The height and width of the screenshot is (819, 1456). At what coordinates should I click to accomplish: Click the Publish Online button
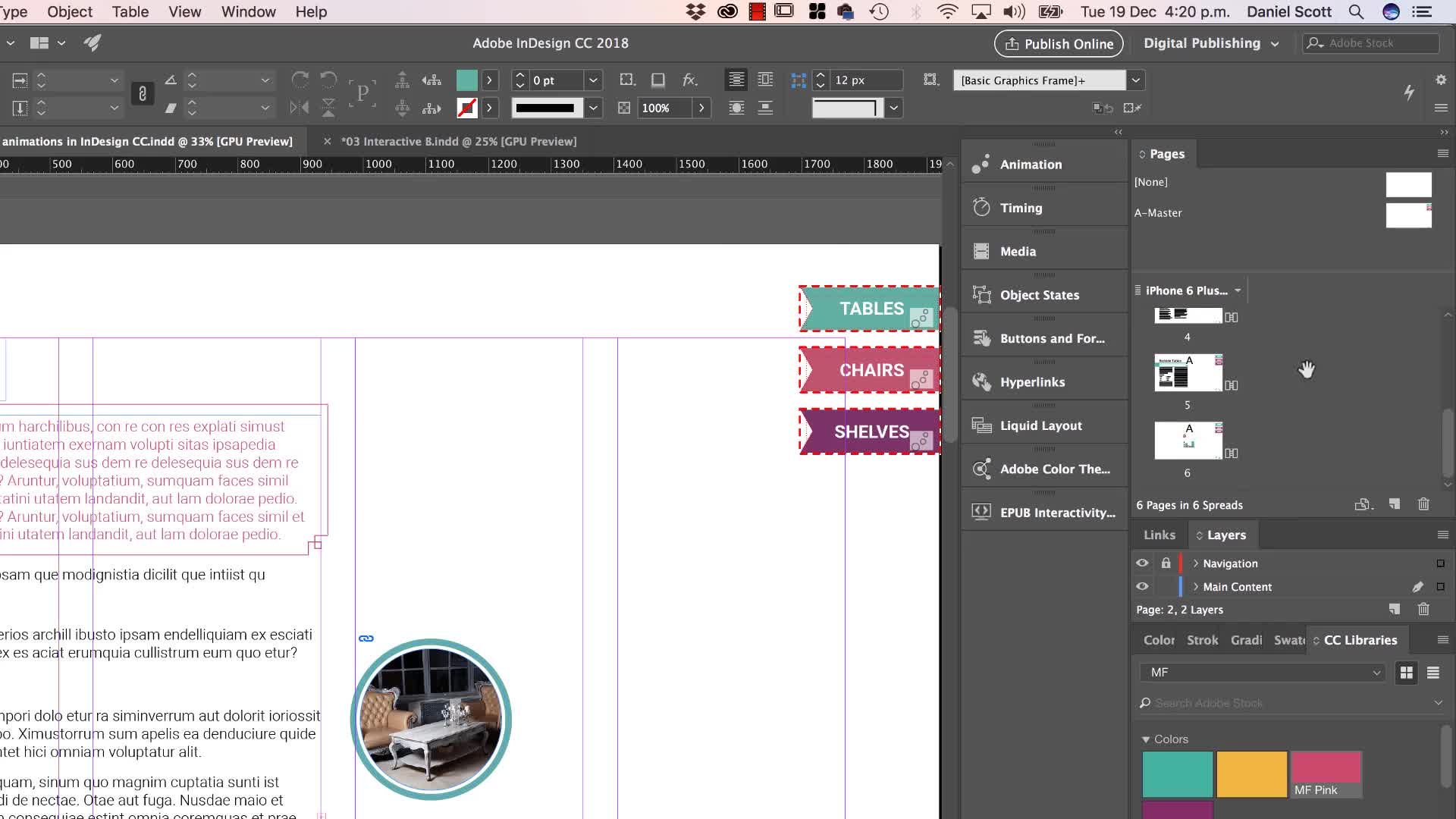[x=1059, y=44]
